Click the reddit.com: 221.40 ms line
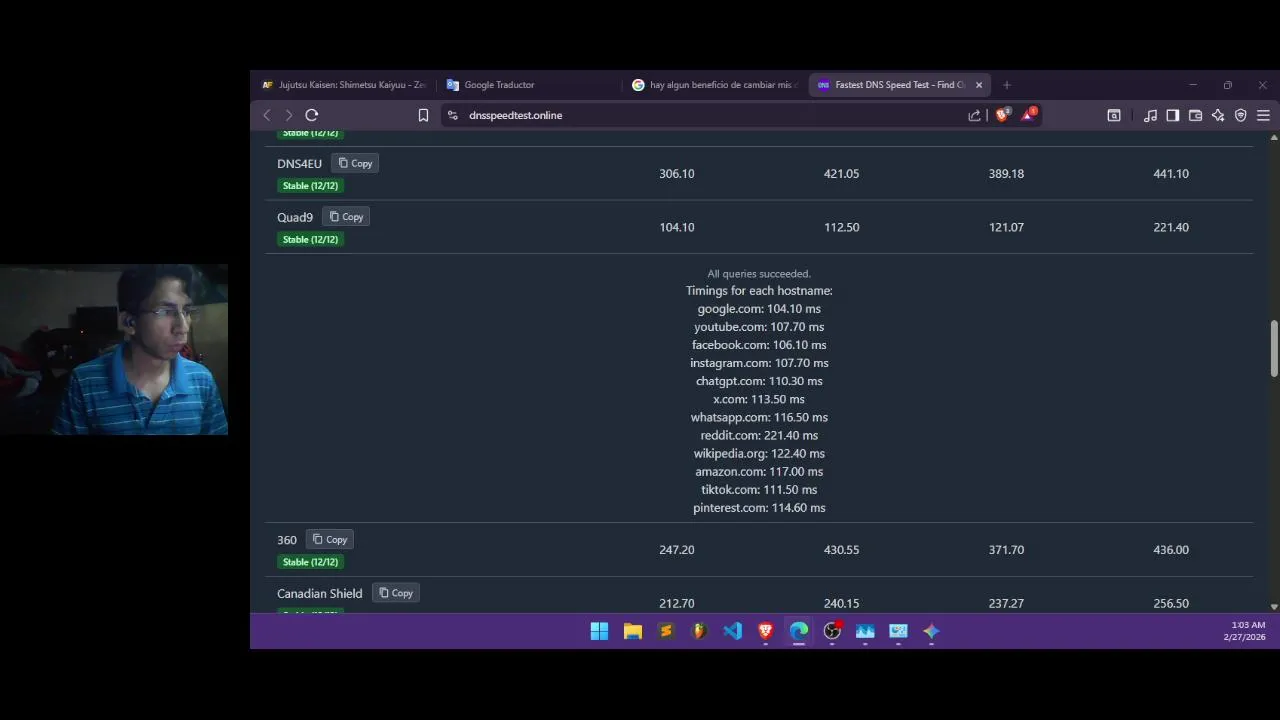The height and width of the screenshot is (720, 1280). pyautogui.click(x=759, y=435)
